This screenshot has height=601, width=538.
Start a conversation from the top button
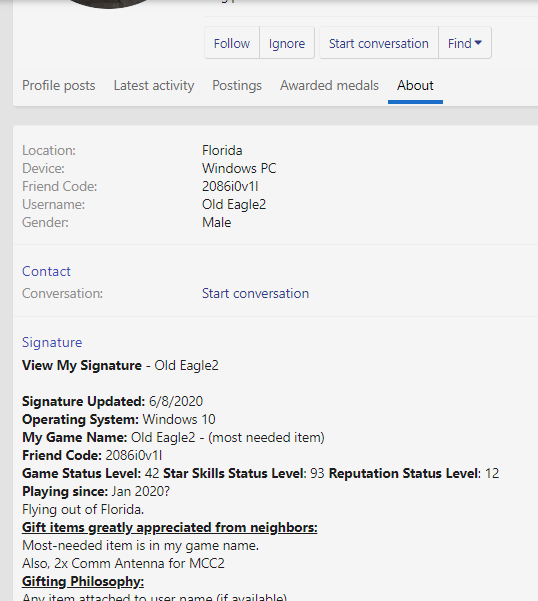tap(379, 43)
